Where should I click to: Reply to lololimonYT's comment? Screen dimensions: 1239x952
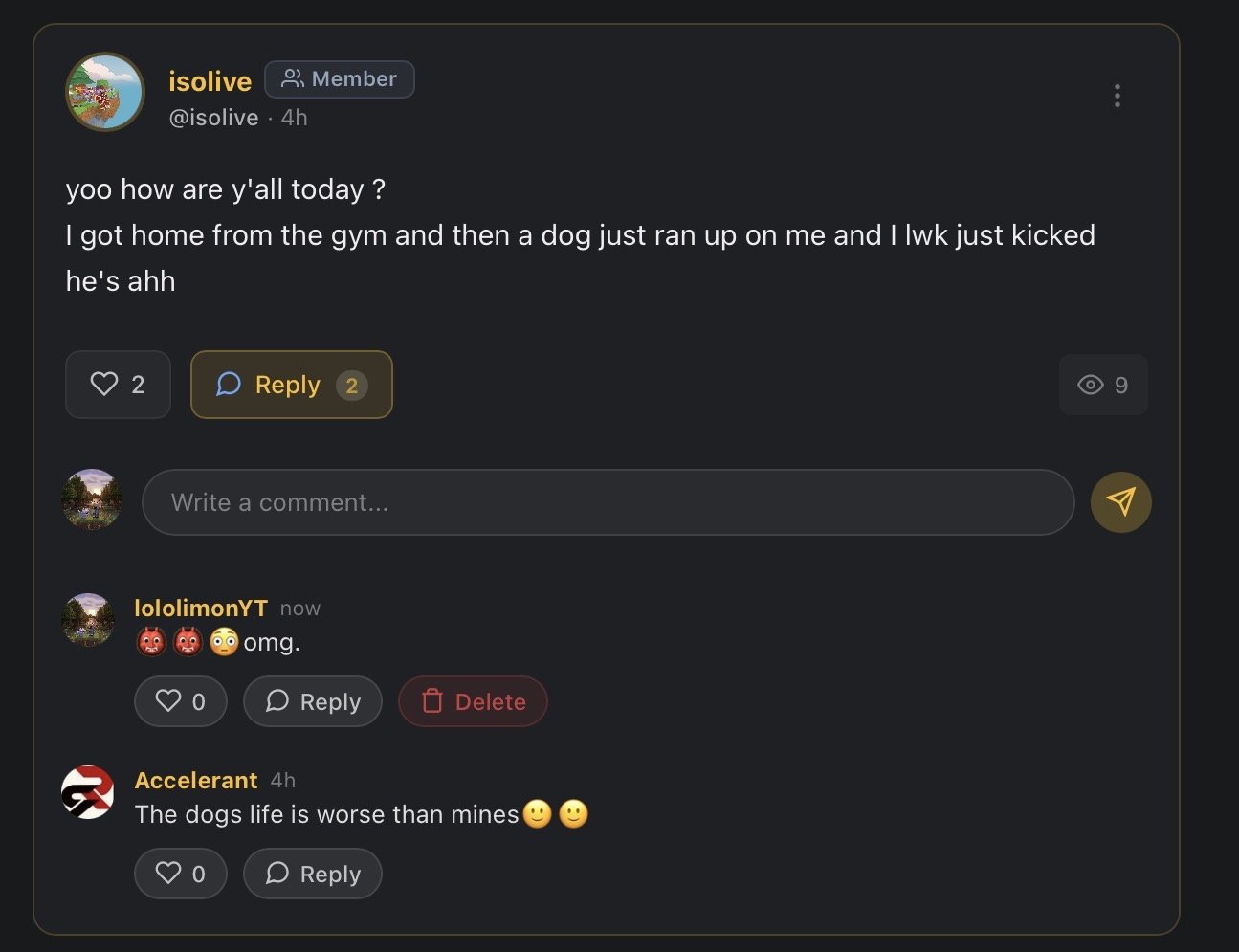[313, 701]
